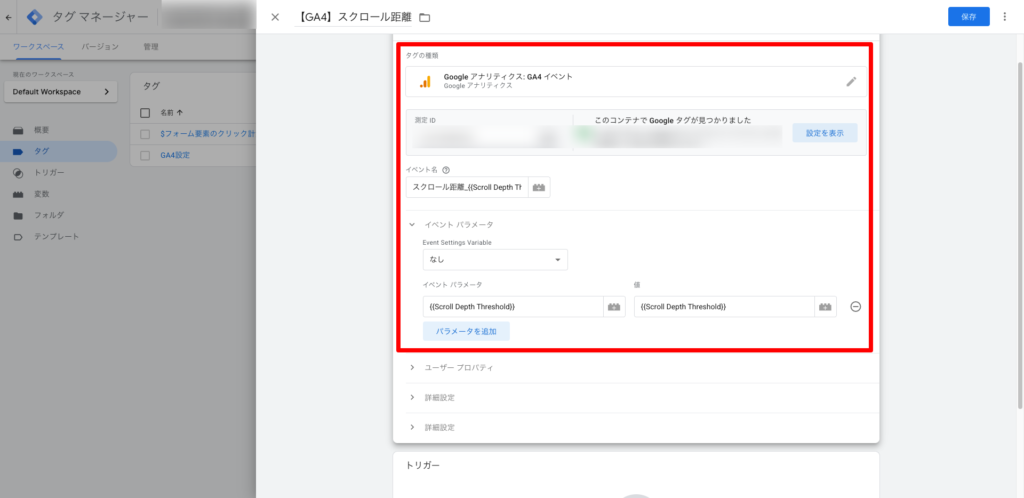Click the variable icon beside parameter value field

coord(825,307)
